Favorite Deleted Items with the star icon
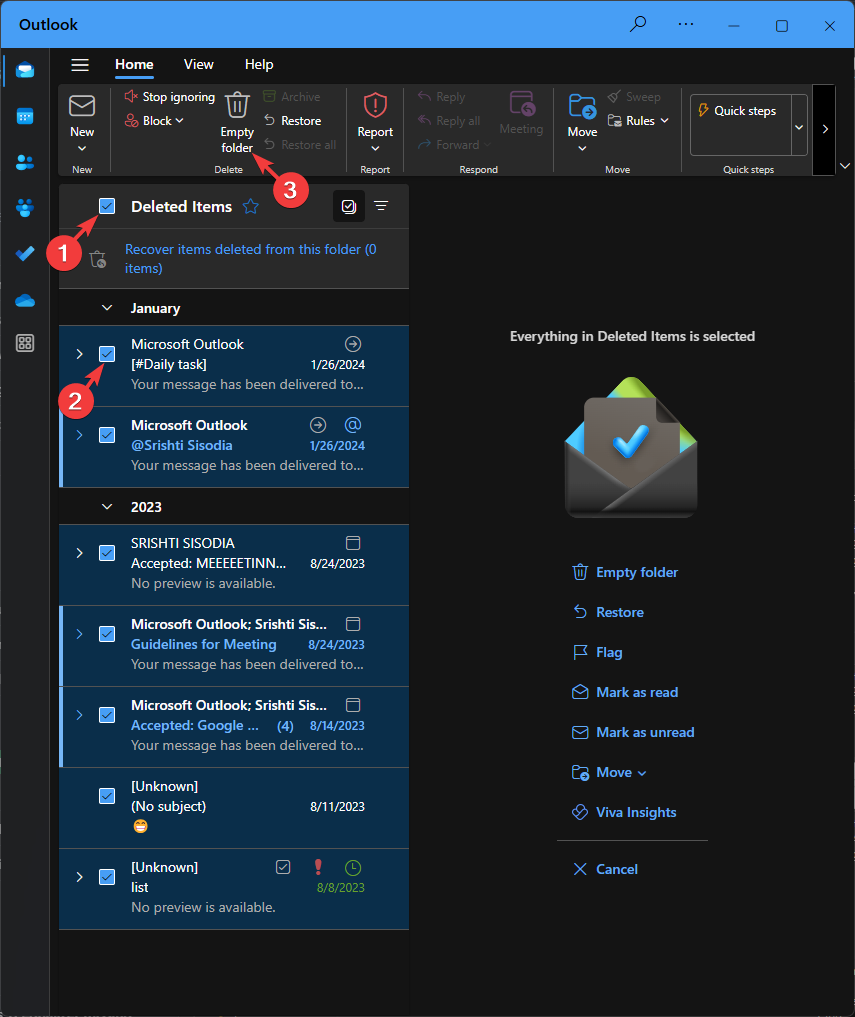855x1017 pixels. 250,206
